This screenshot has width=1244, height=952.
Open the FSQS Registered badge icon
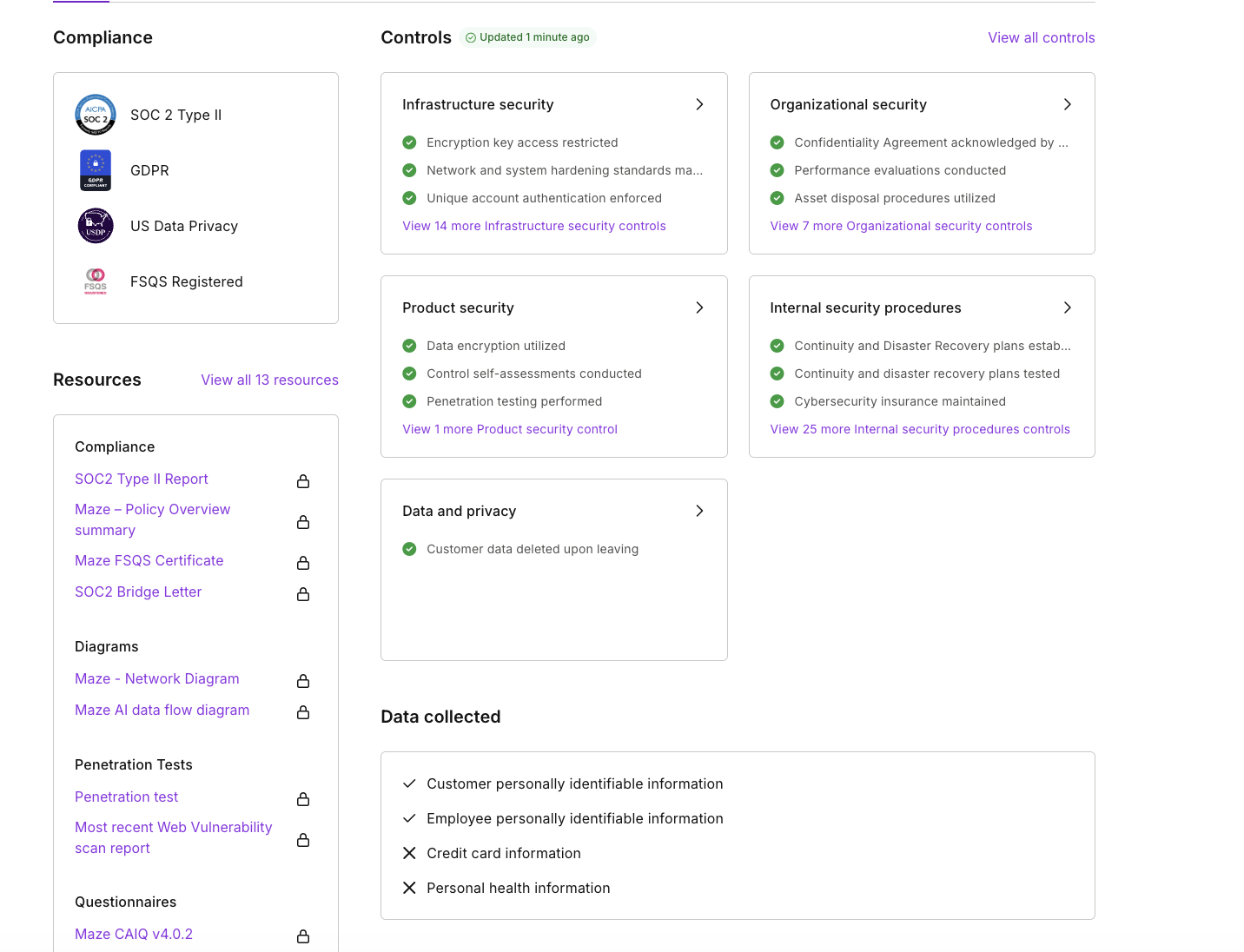click(95, 281)
